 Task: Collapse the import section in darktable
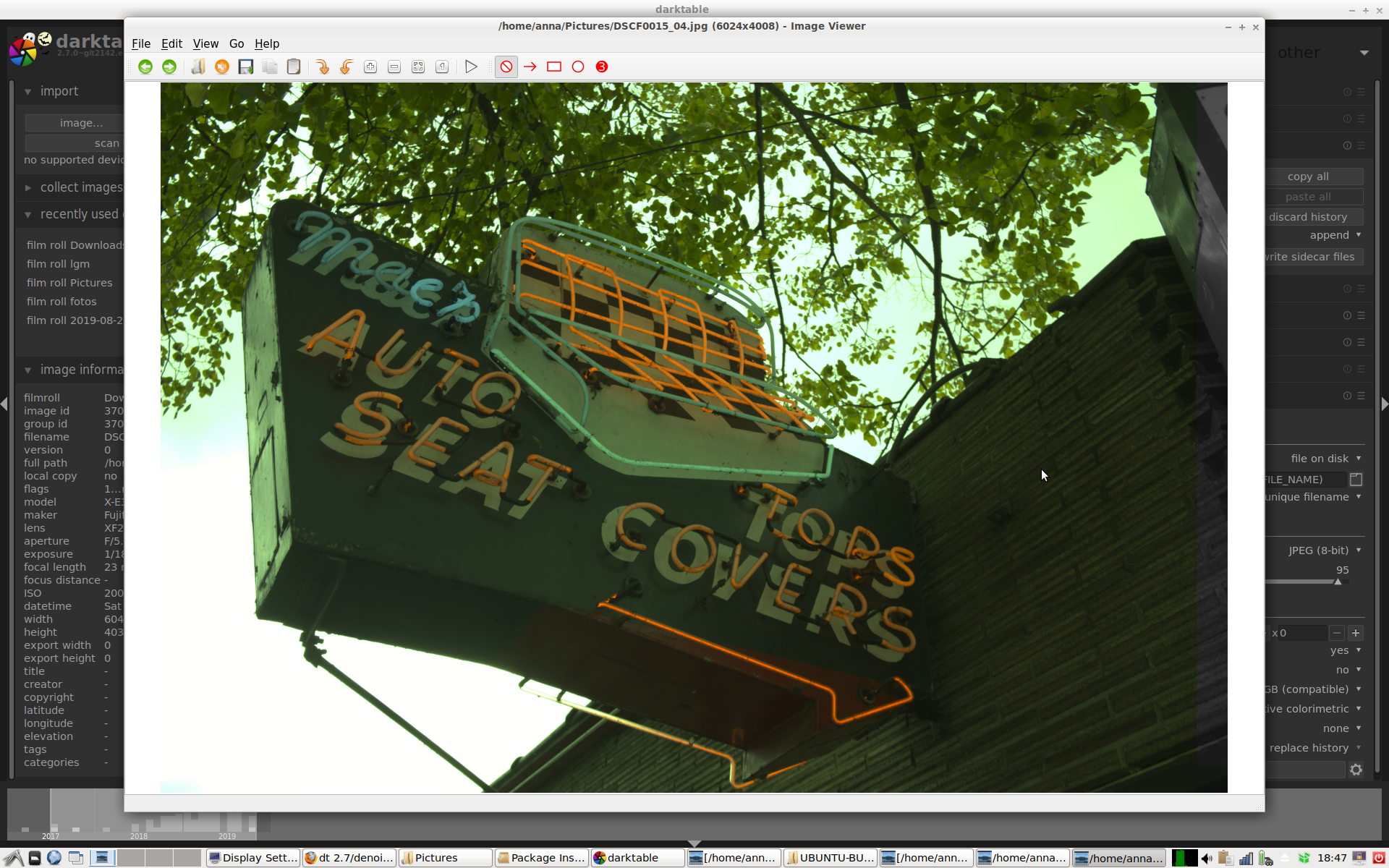[27, 92]
